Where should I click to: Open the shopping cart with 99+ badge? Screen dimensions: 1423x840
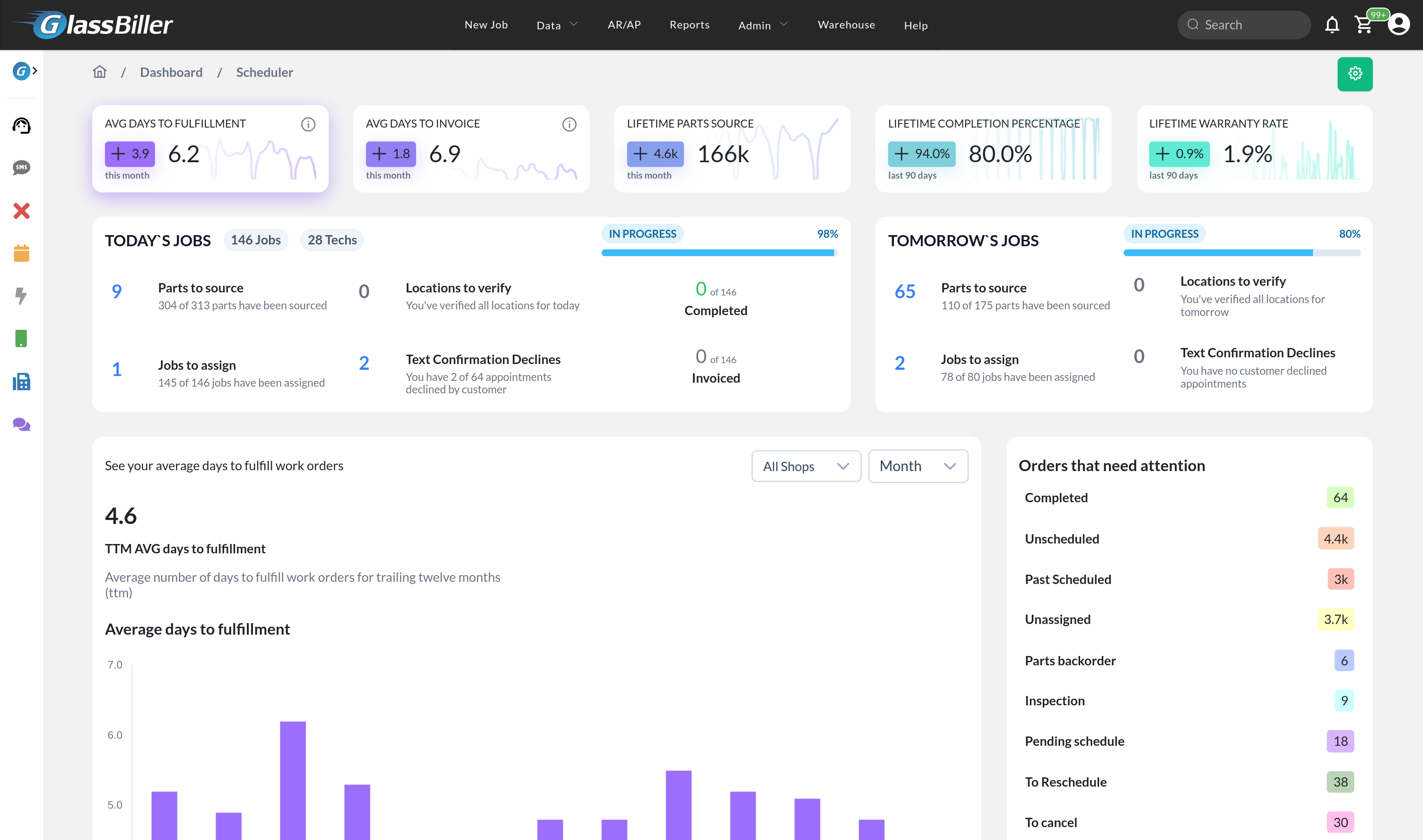coord(1363,25)
